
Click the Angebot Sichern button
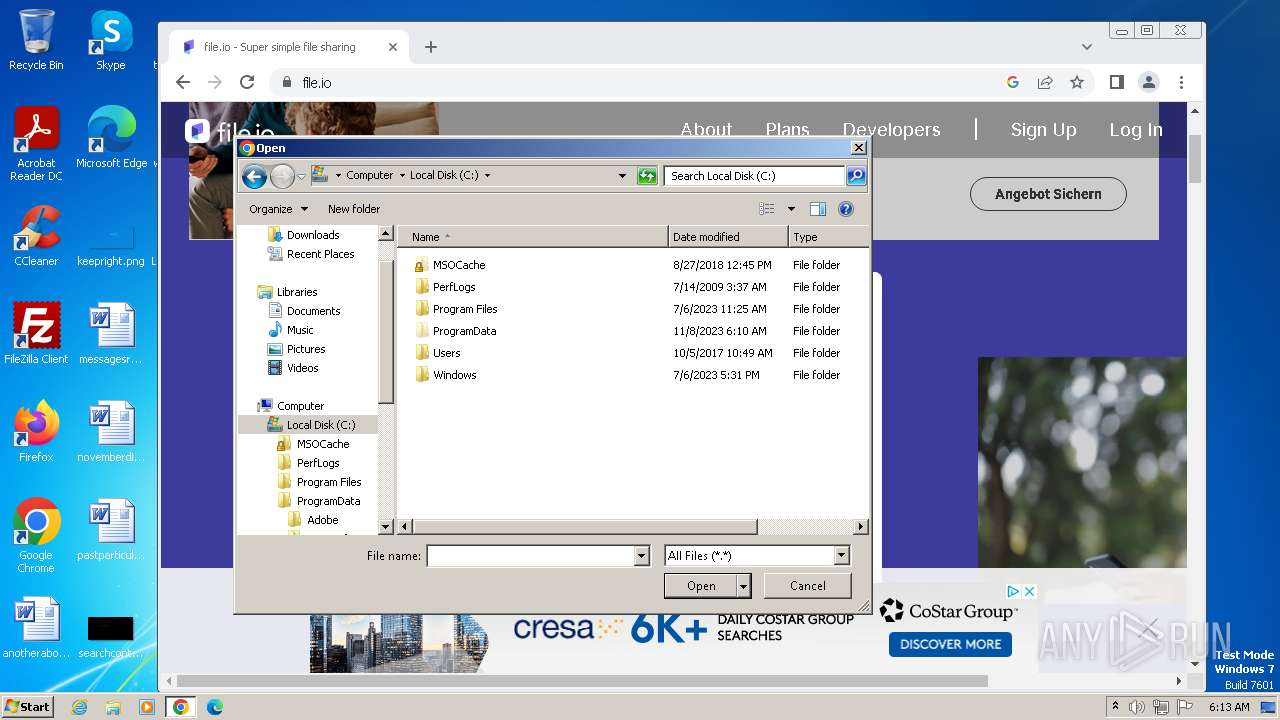click(1048, 194)
